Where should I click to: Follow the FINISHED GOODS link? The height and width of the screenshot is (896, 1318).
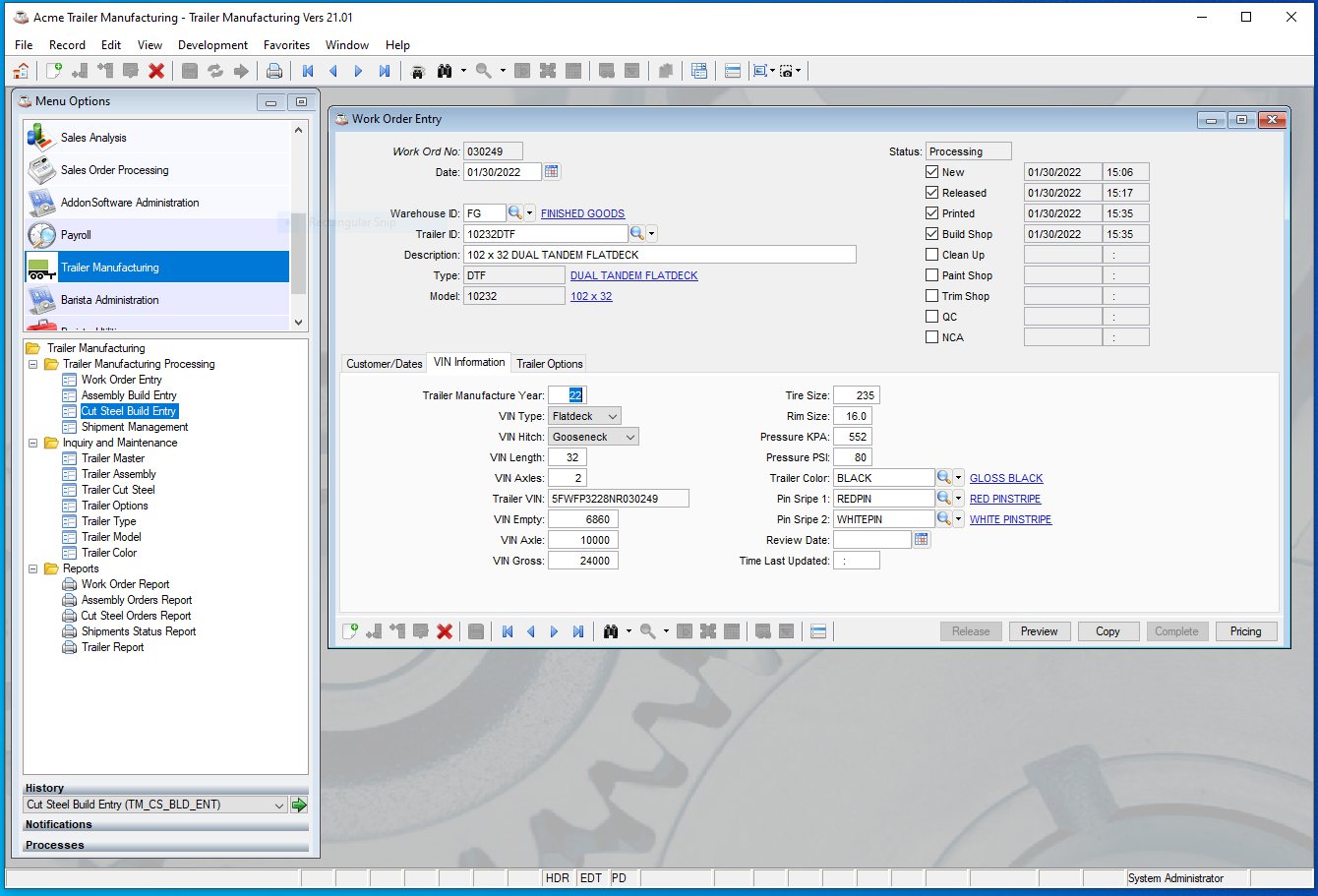[582, 213]
